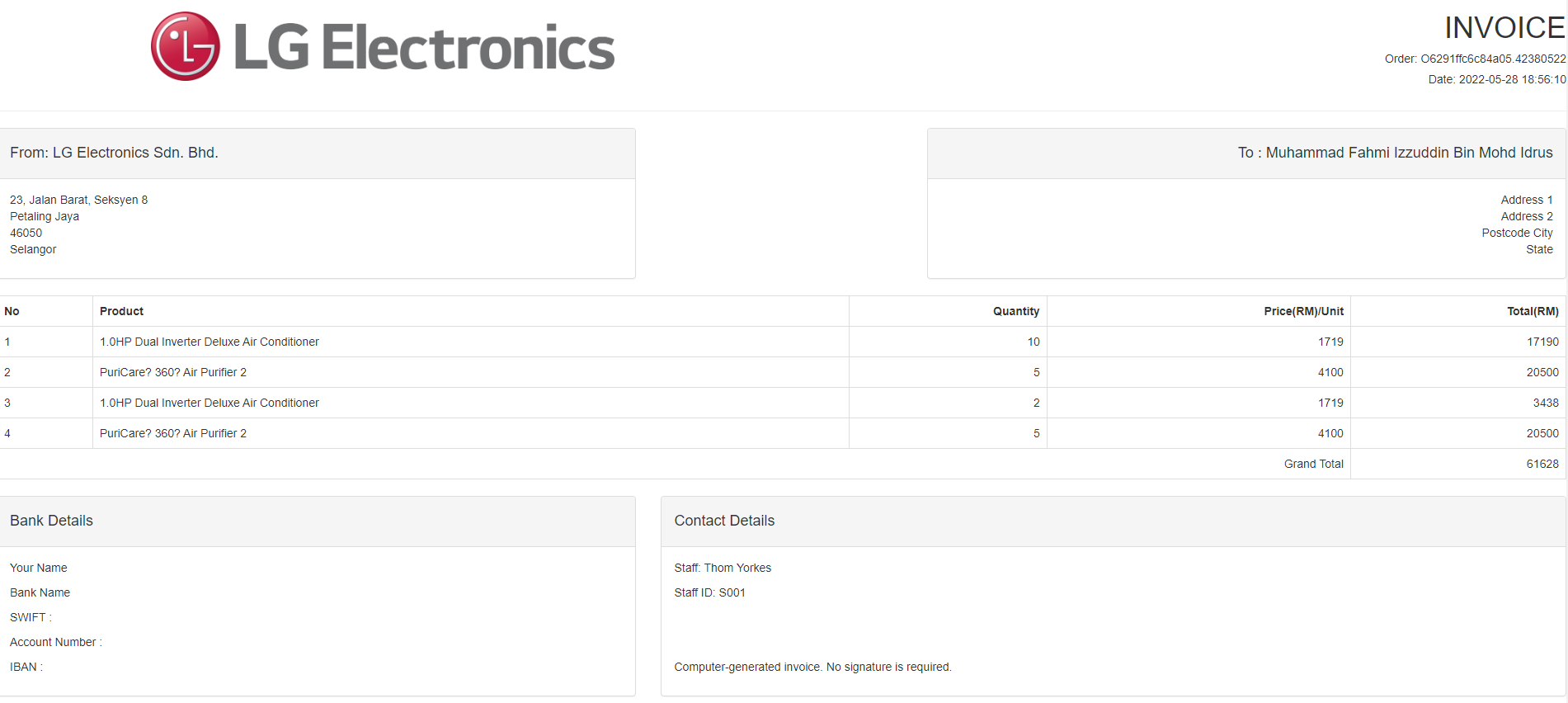Click unit price '4100' in row 4

point(1330,433)
